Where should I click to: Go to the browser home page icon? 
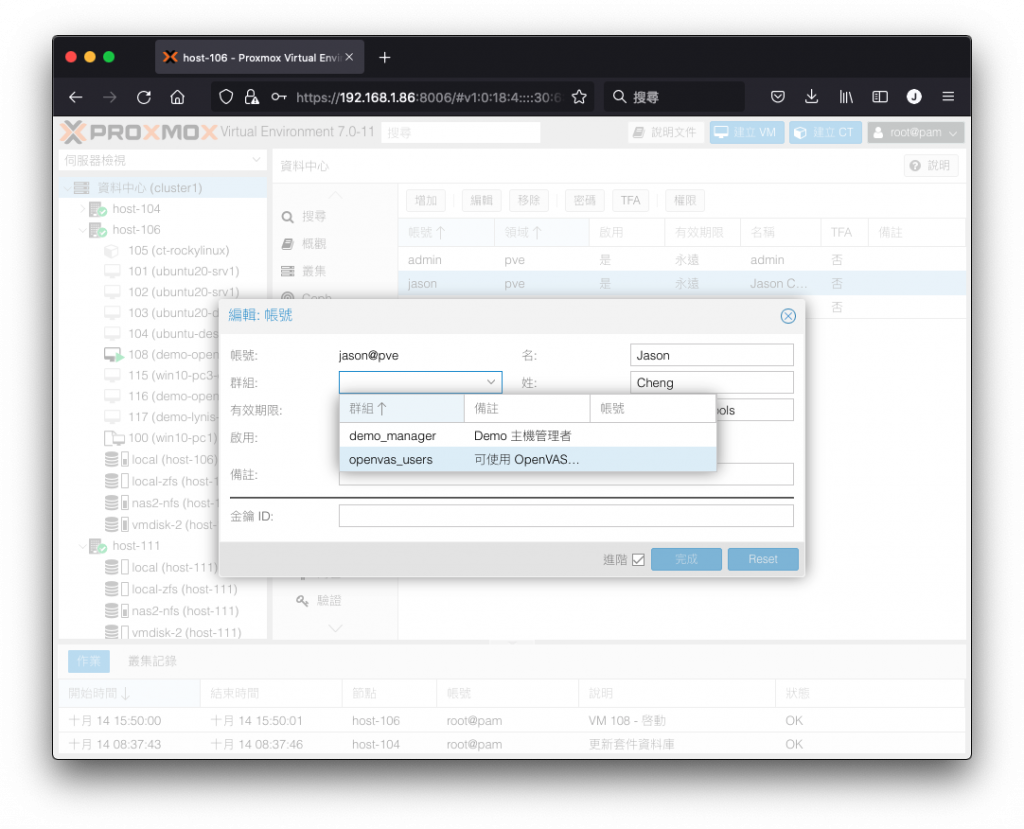tap(178, 97)
